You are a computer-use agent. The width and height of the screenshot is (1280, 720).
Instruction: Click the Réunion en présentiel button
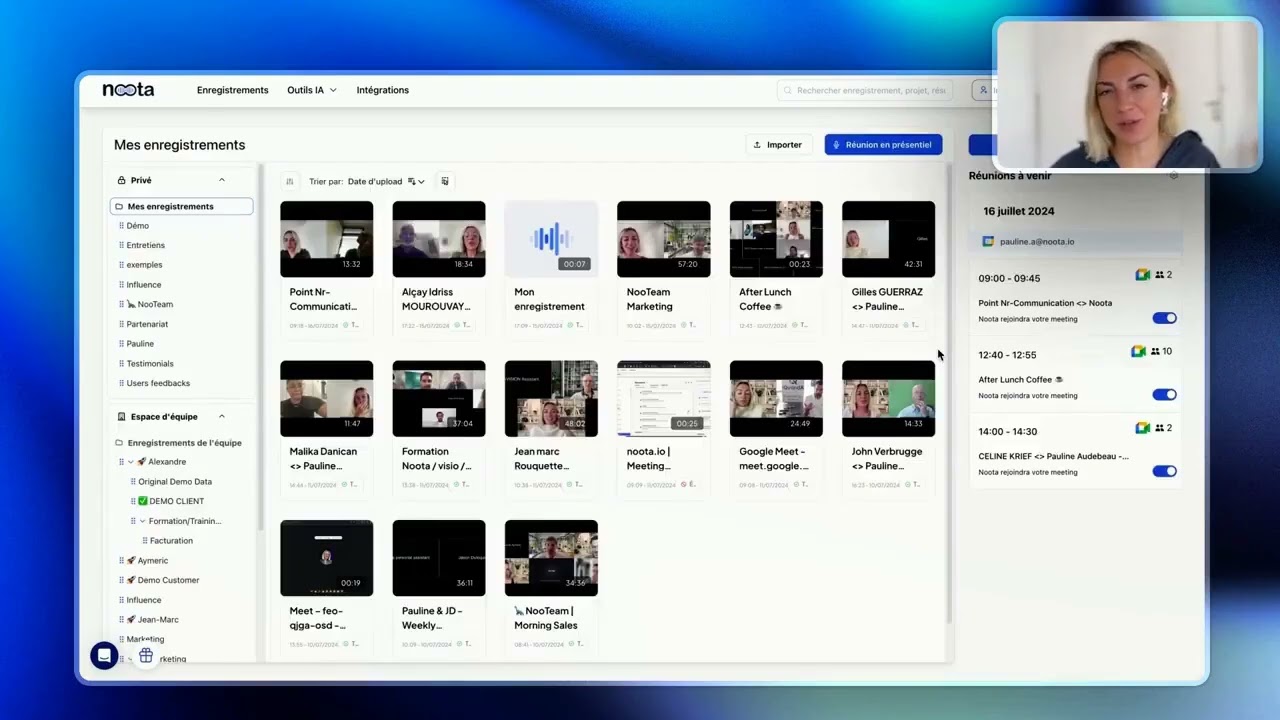(883, 145)
